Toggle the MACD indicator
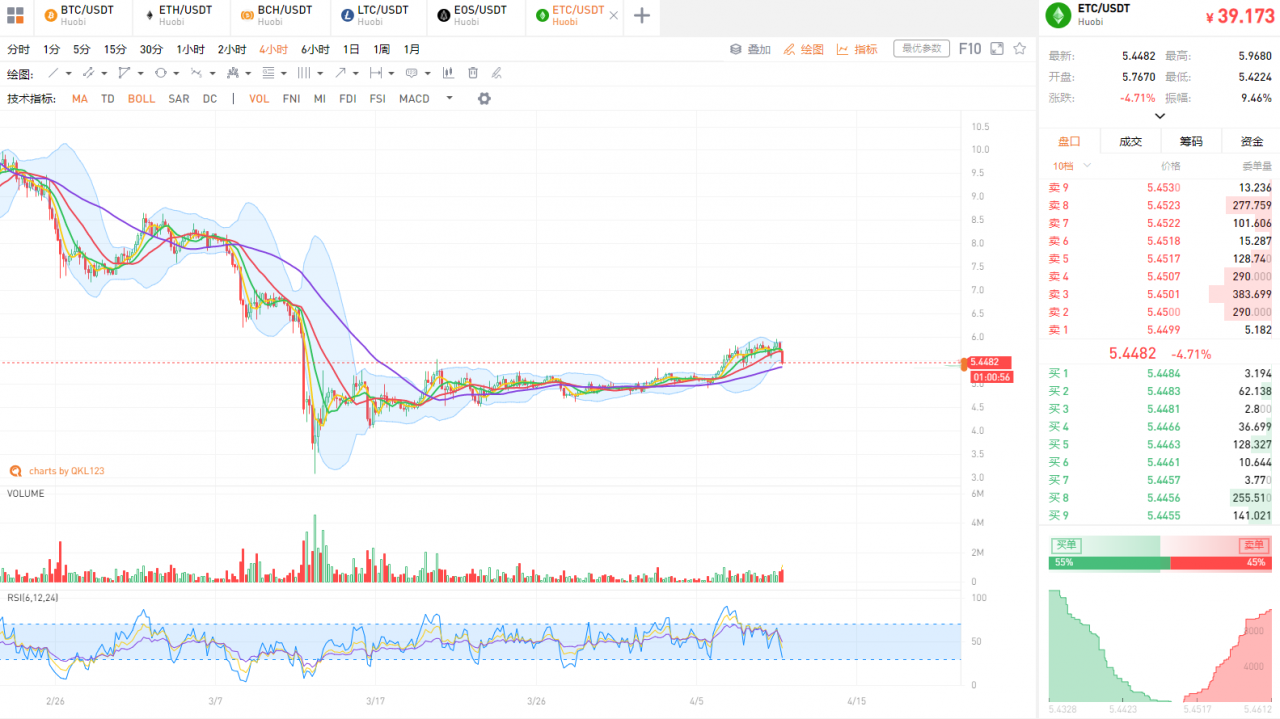The image size is (1280, 719). point(414,99)
